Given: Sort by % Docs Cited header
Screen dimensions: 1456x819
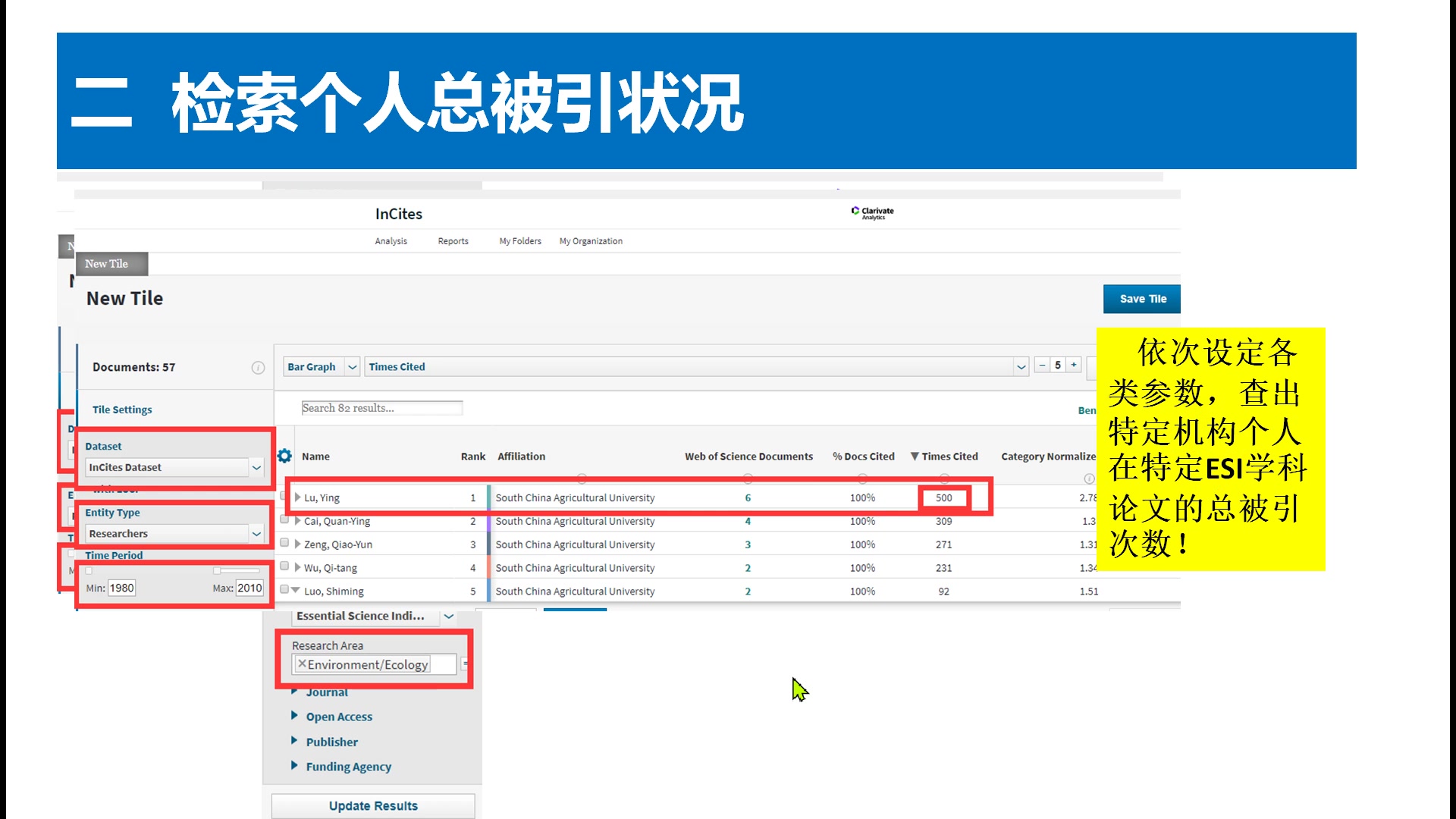Looking at the screenshot, I should [x=863, y=457].
